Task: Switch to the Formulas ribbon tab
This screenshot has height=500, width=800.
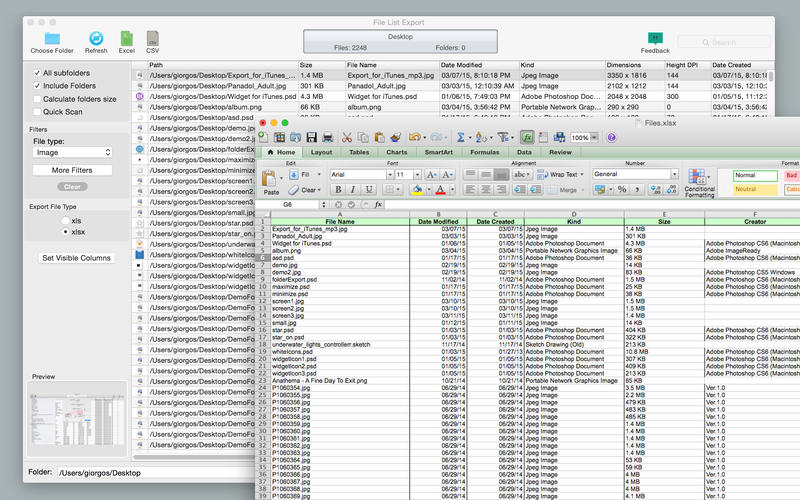Action: pos(485,153)
